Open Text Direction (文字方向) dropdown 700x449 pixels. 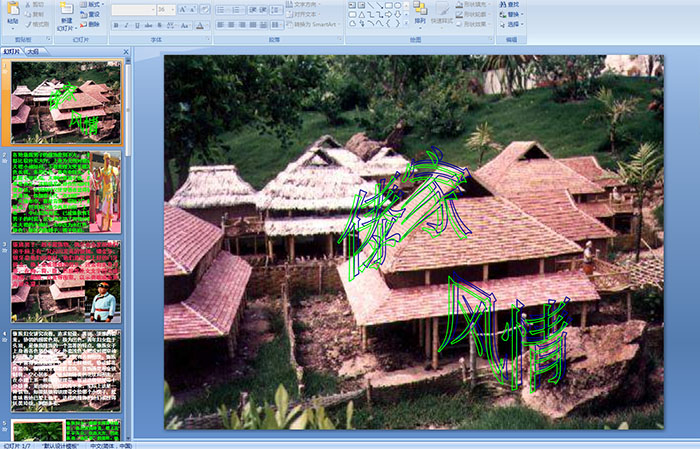[304, 4]
